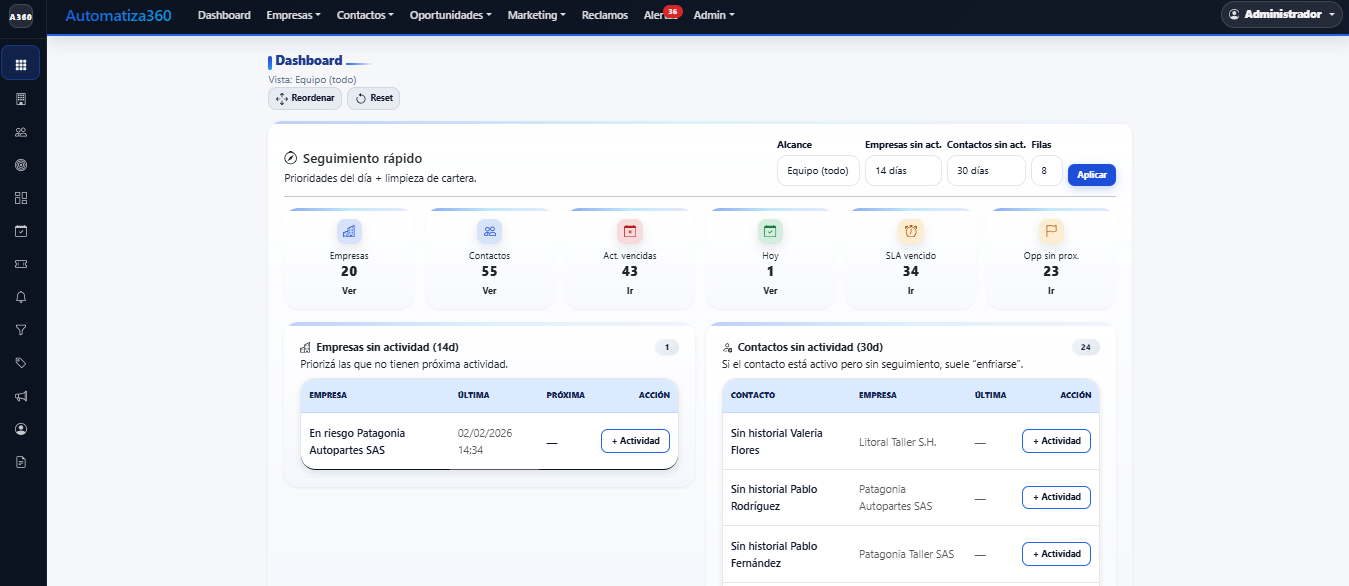Open notifications via the bell icon in sidebar
1349x586 pixels.
coord(21,297)
